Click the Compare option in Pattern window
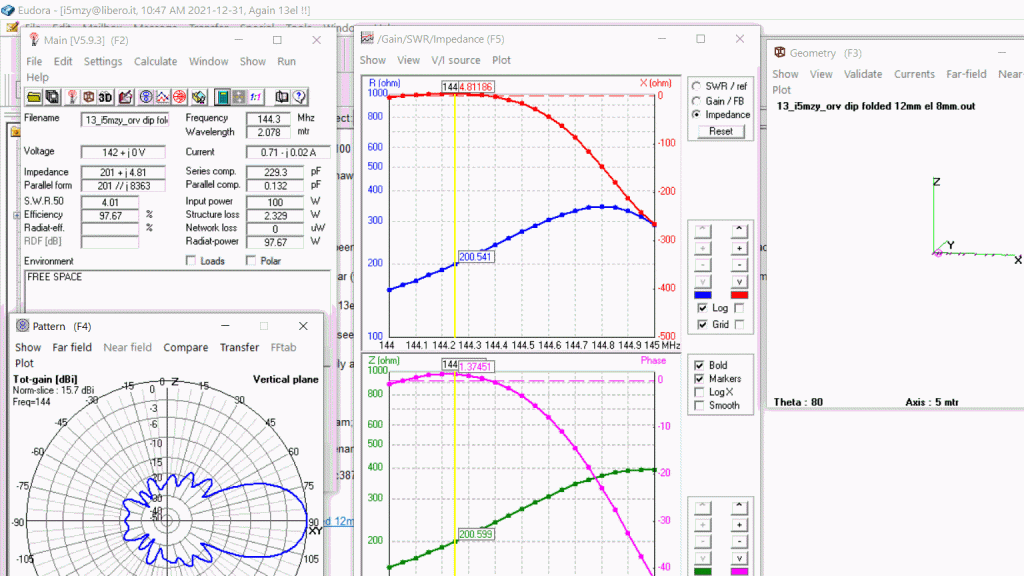This screenshot has height=576, width=1024. 185,347
